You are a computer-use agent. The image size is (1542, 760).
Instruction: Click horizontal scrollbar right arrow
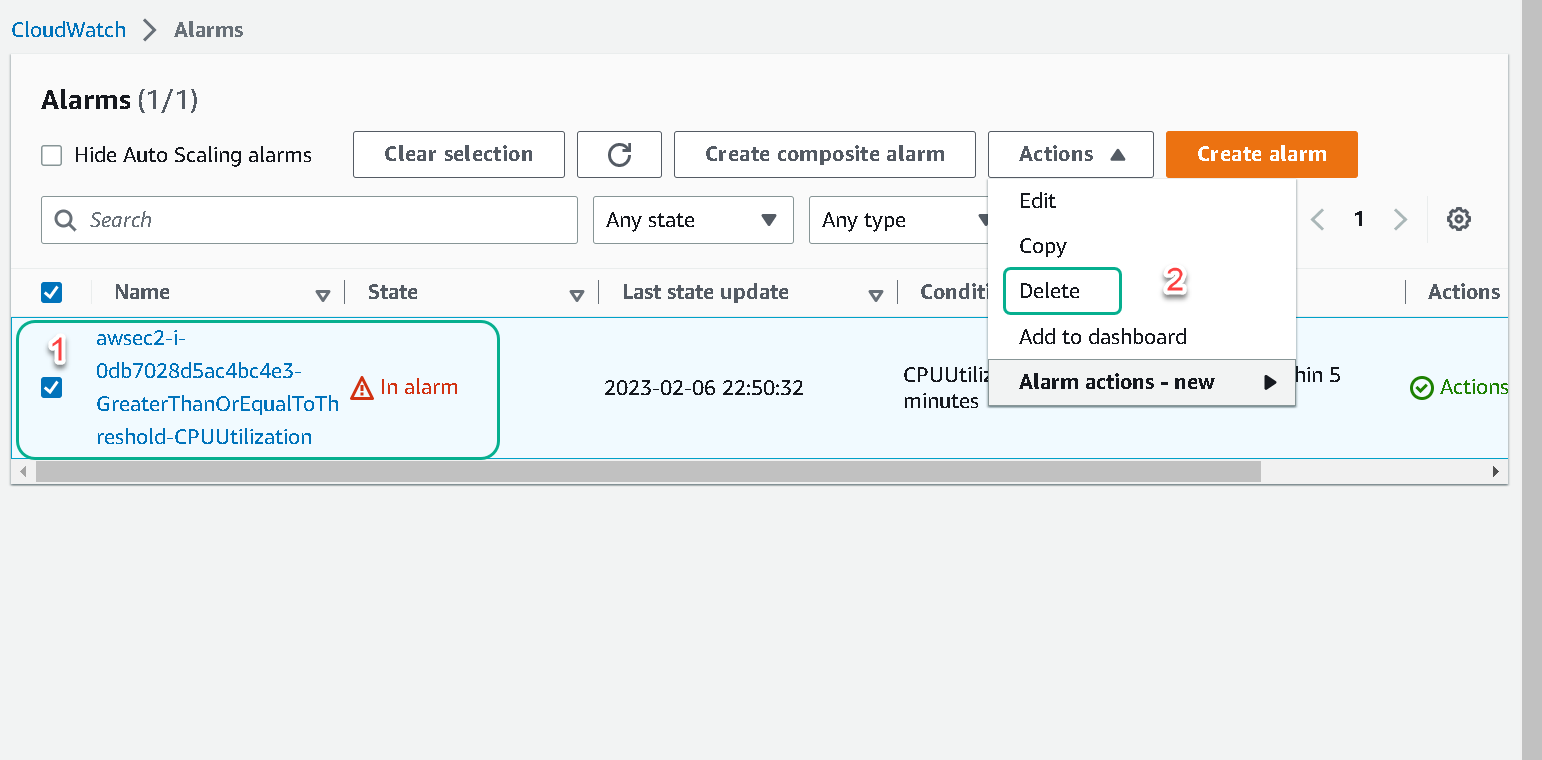tap(1496, 471)
